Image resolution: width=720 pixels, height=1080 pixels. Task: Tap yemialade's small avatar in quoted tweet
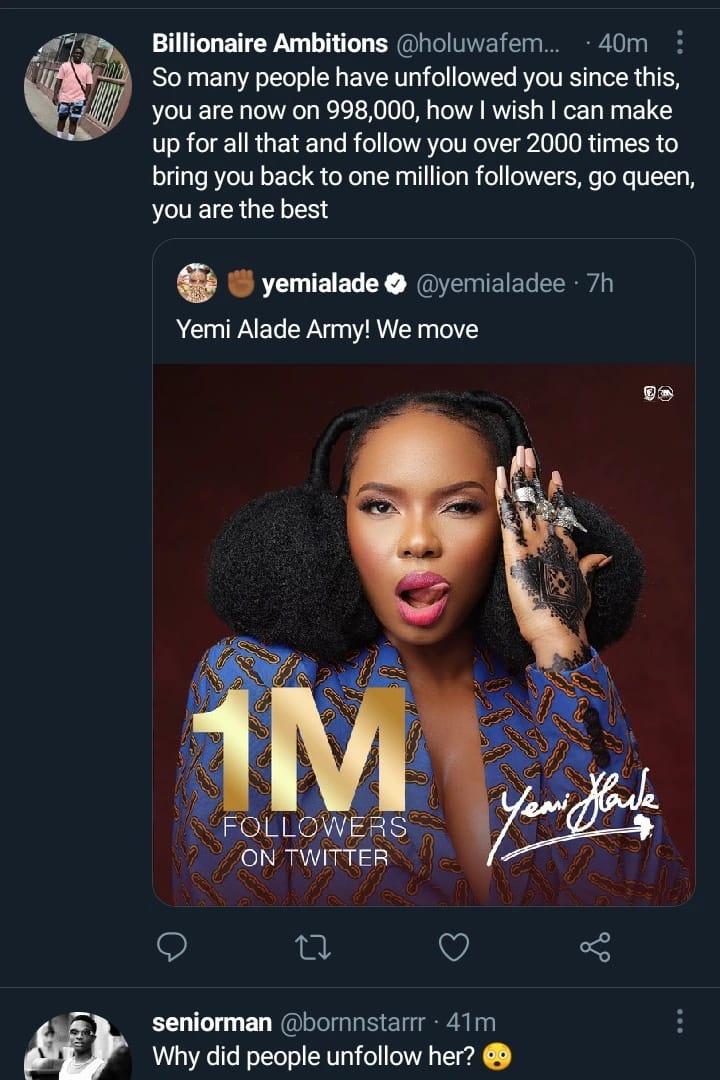[x=197, y=284]
